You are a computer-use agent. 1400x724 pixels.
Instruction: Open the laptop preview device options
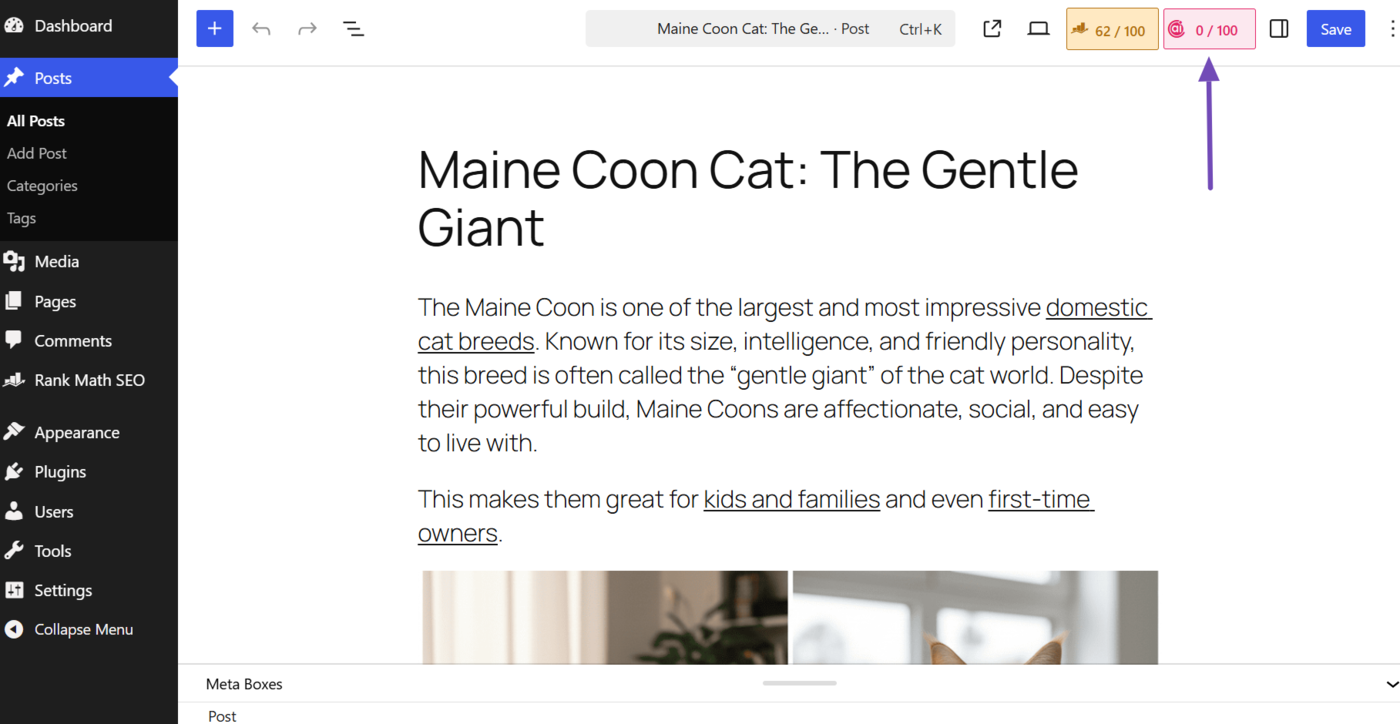[x=1038, y=29]
